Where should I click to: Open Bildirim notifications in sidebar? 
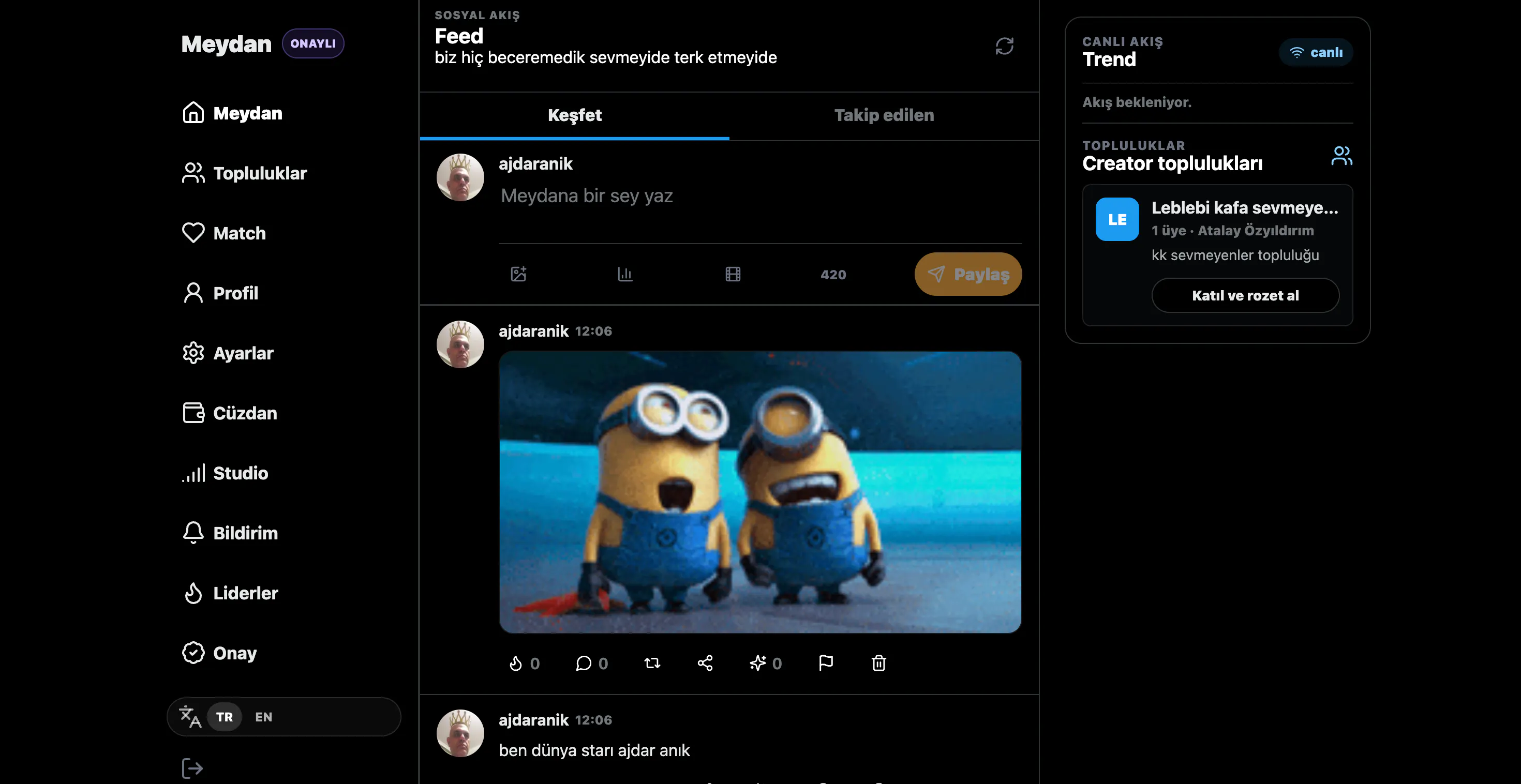click(230, 533)
